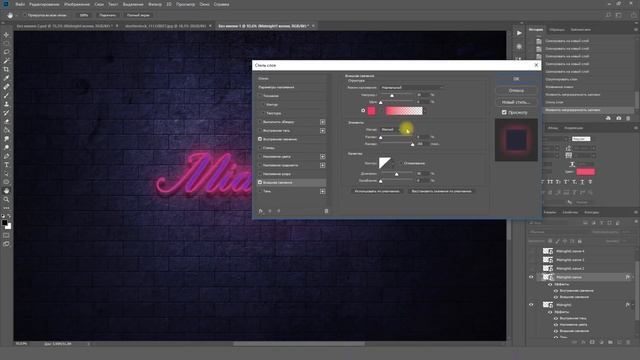Open the Фильтр menu

coord(155,4)
